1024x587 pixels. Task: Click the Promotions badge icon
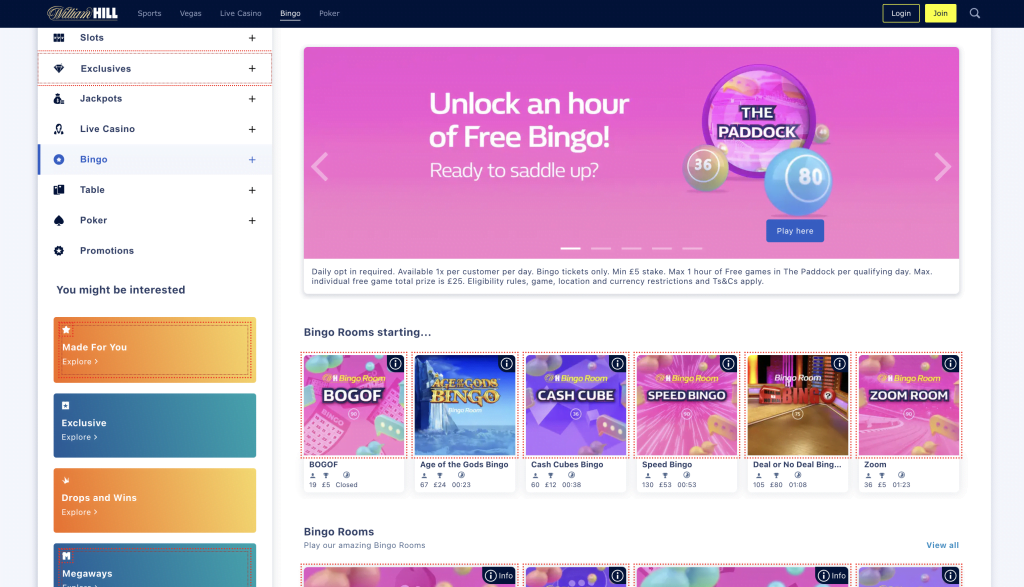pos(59,251)
